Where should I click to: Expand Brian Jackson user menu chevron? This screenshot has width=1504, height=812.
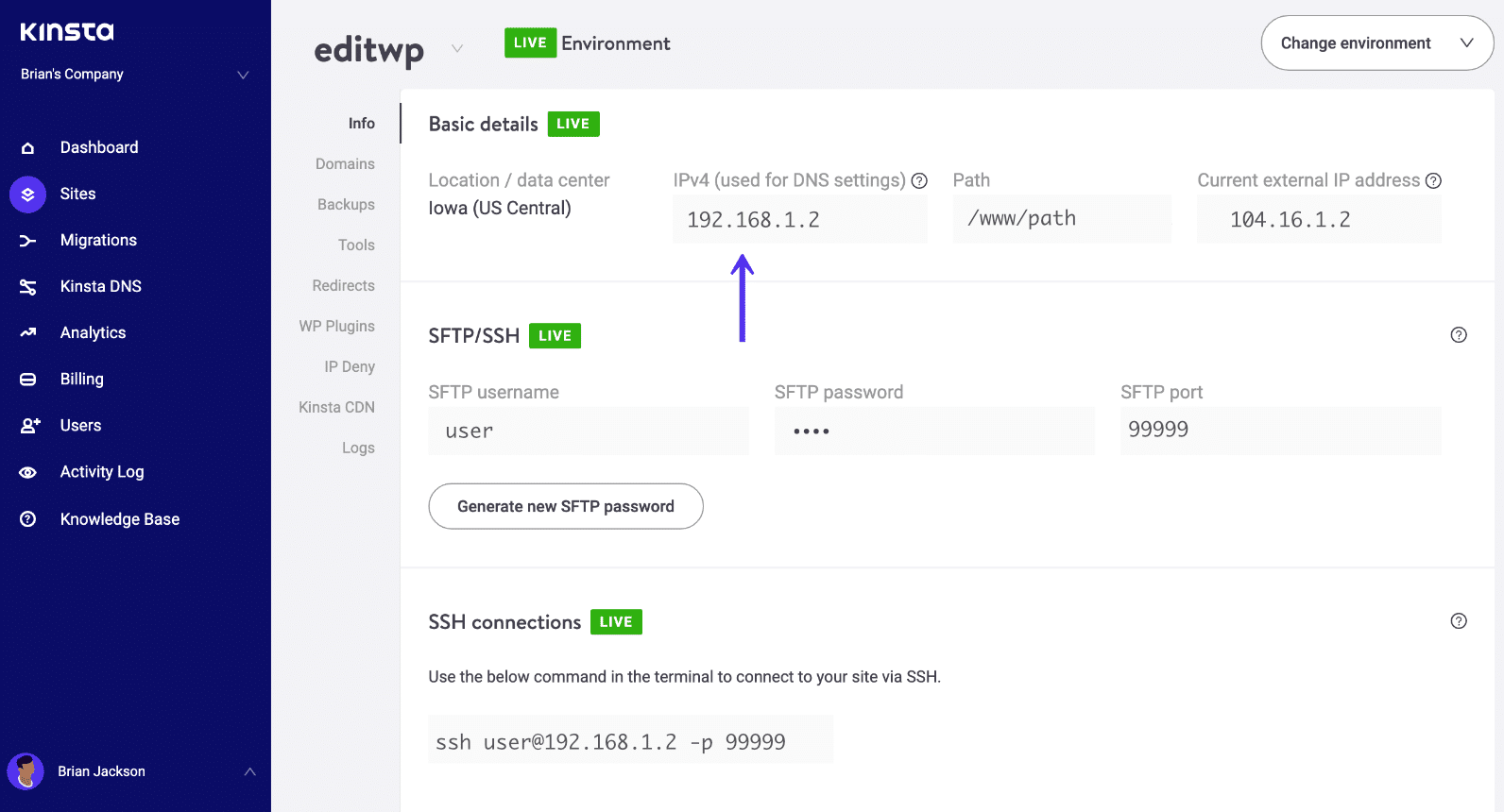(x=250, y=771)
